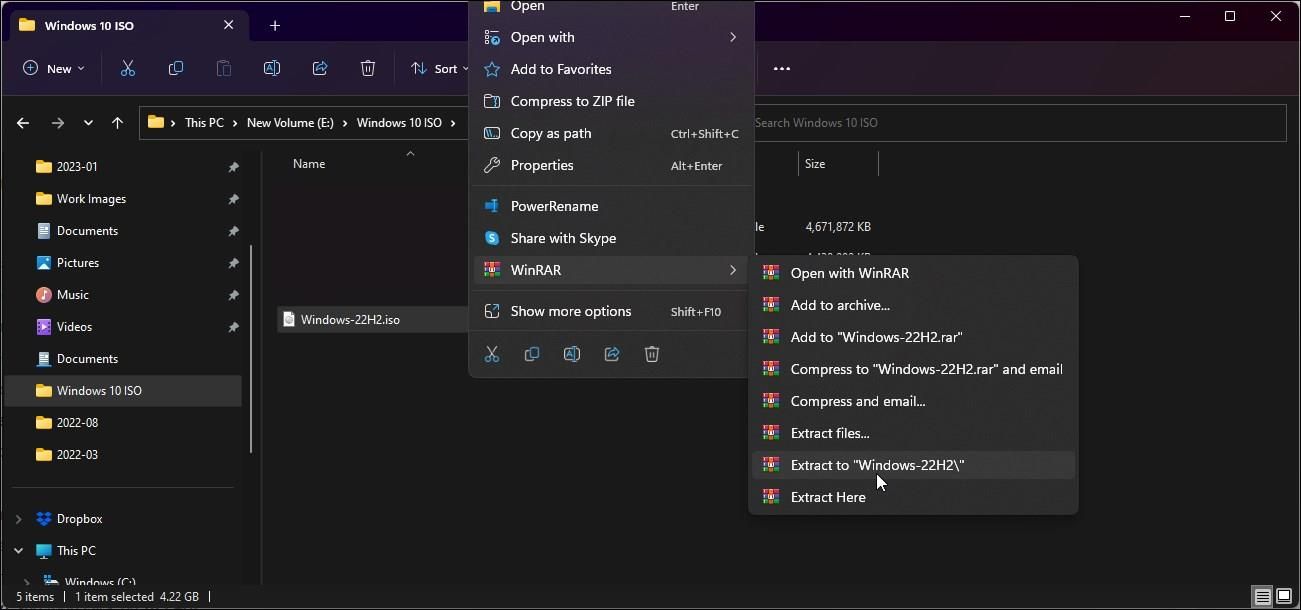This screenshot has width=1301, height=610.
Task: Choose Show more options
Action: pos(611,311)
